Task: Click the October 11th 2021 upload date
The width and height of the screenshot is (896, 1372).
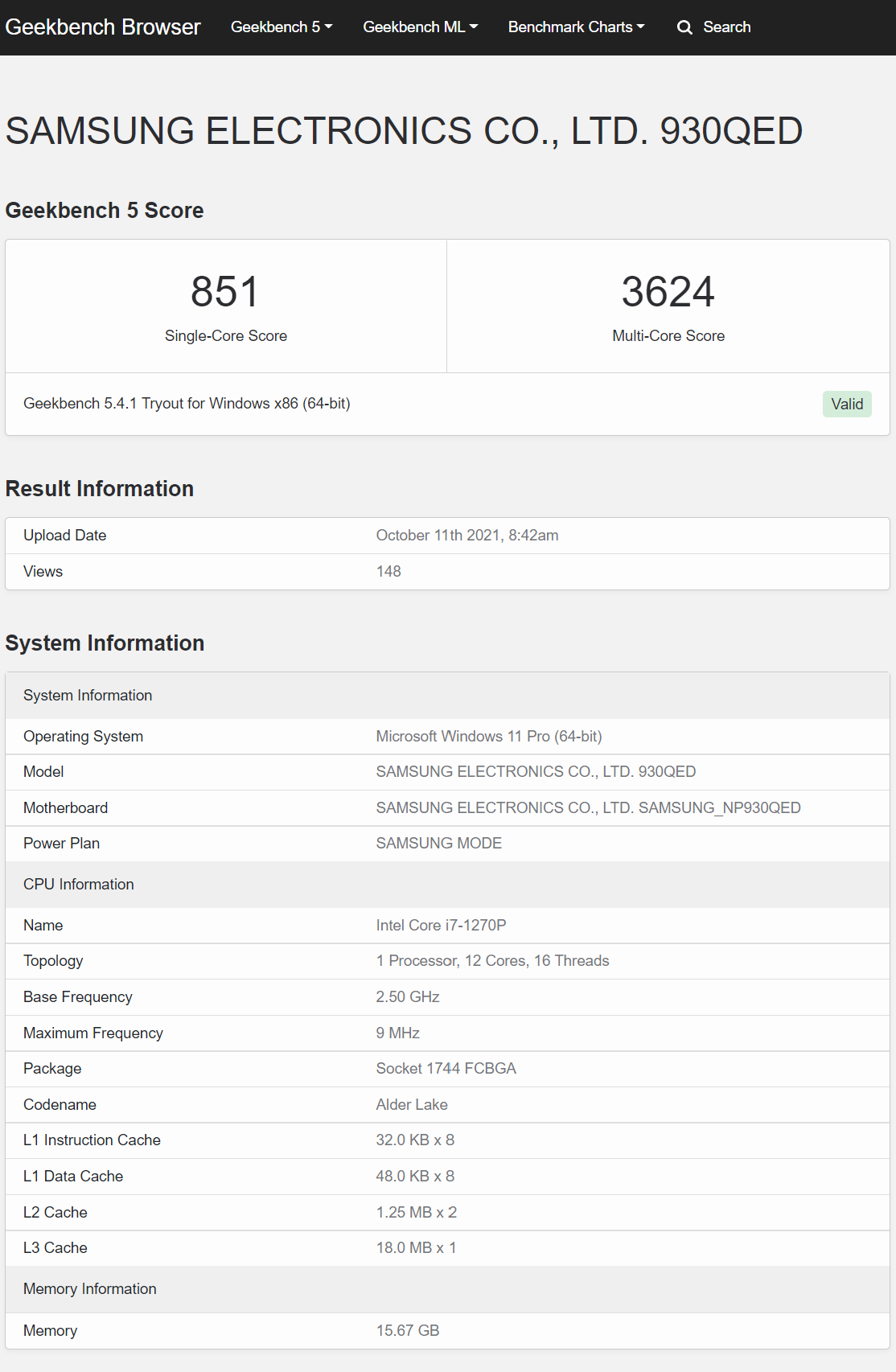Action: (x=466, y=536)
